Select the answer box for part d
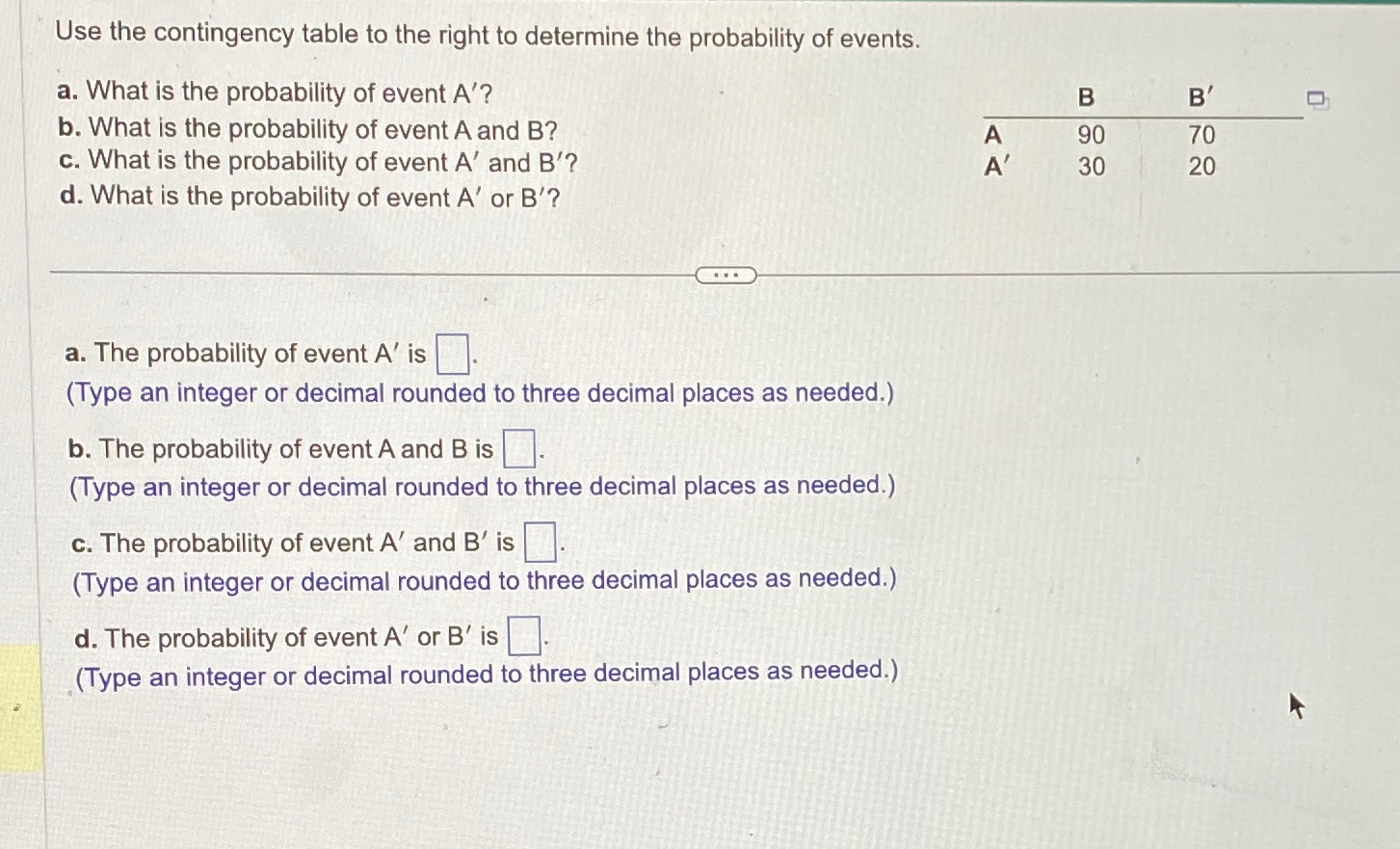The image size is (1400, 849). point(523,636)
